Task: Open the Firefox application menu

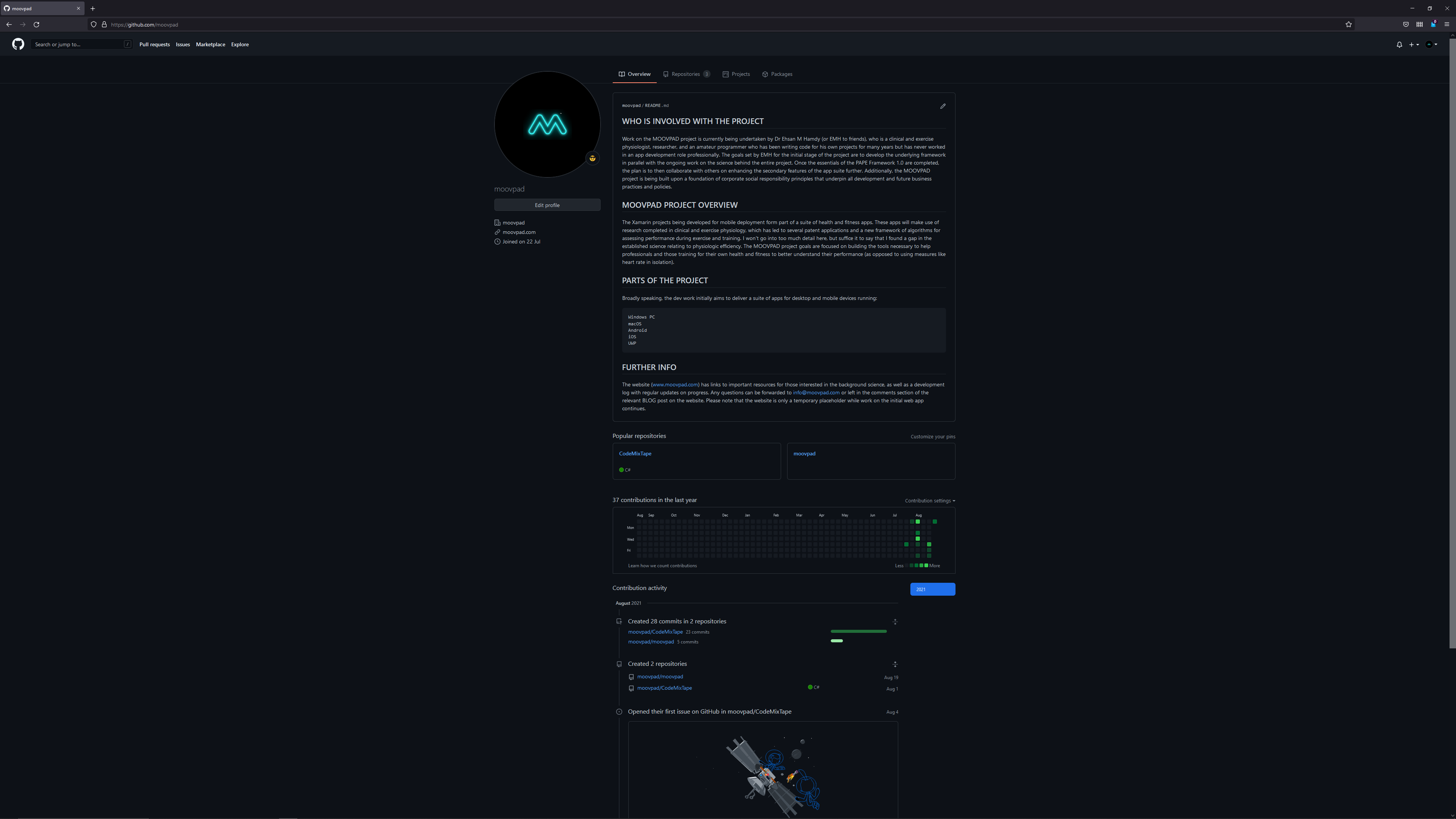Action: pyautogui.click(x=1447, y=24)
